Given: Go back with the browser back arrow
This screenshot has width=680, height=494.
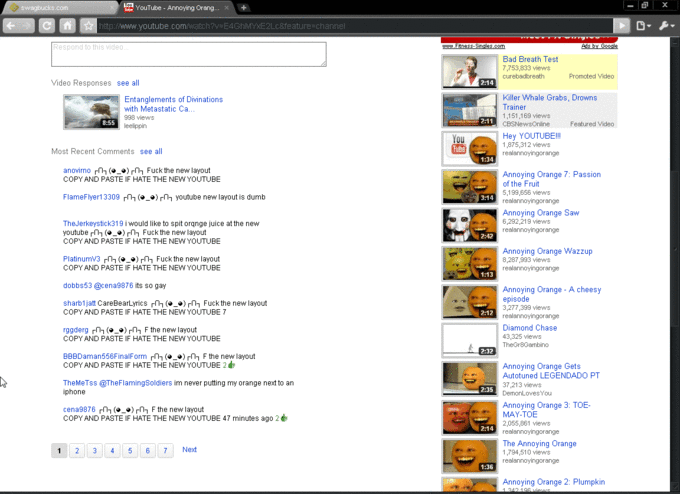Looking at the screenshot, I should click(x=11, y=26).
